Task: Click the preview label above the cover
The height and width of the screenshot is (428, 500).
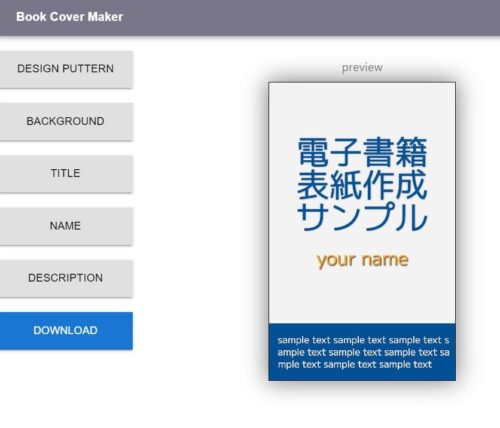Action: tap(362, 68)
